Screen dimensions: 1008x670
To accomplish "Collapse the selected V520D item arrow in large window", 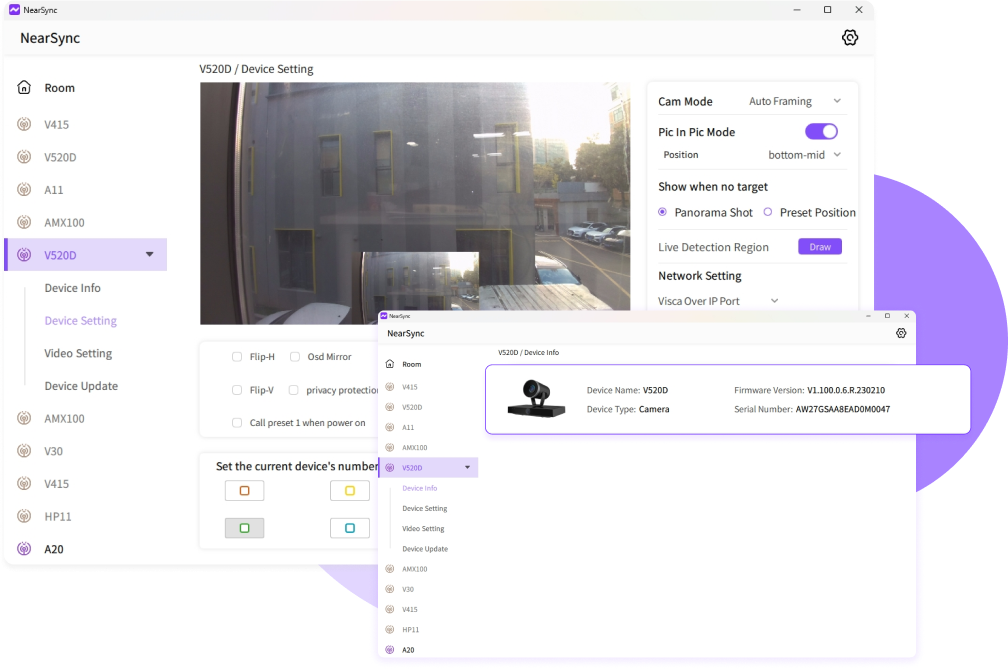I will point(150,255).
